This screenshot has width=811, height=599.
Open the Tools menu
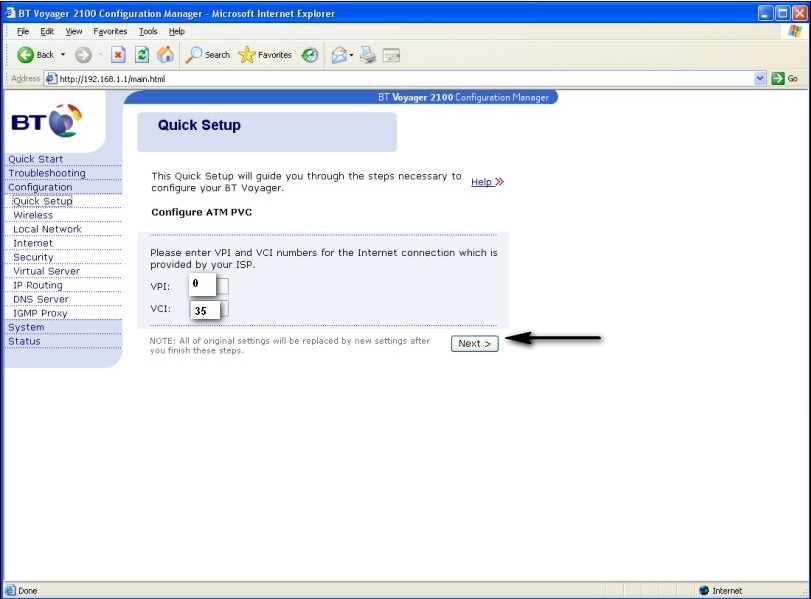[148, 31]
